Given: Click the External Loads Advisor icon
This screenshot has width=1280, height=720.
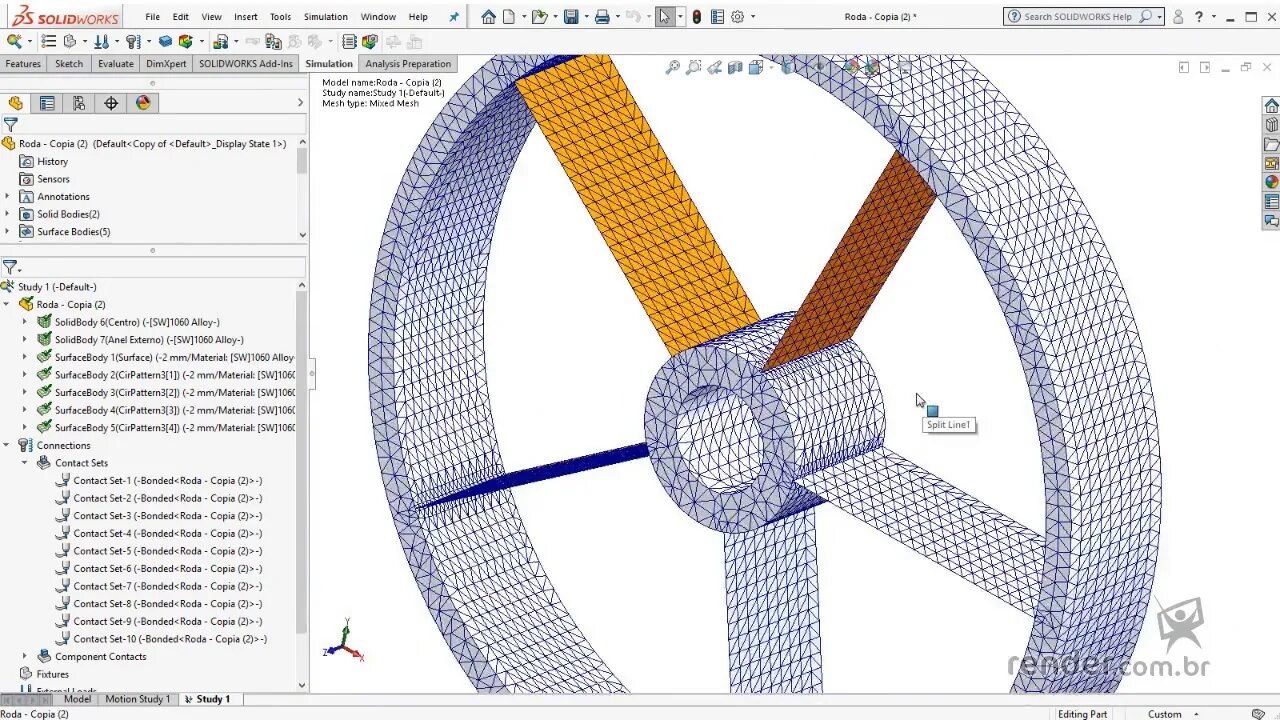Looking at the screenshot, I should (102, 41).
